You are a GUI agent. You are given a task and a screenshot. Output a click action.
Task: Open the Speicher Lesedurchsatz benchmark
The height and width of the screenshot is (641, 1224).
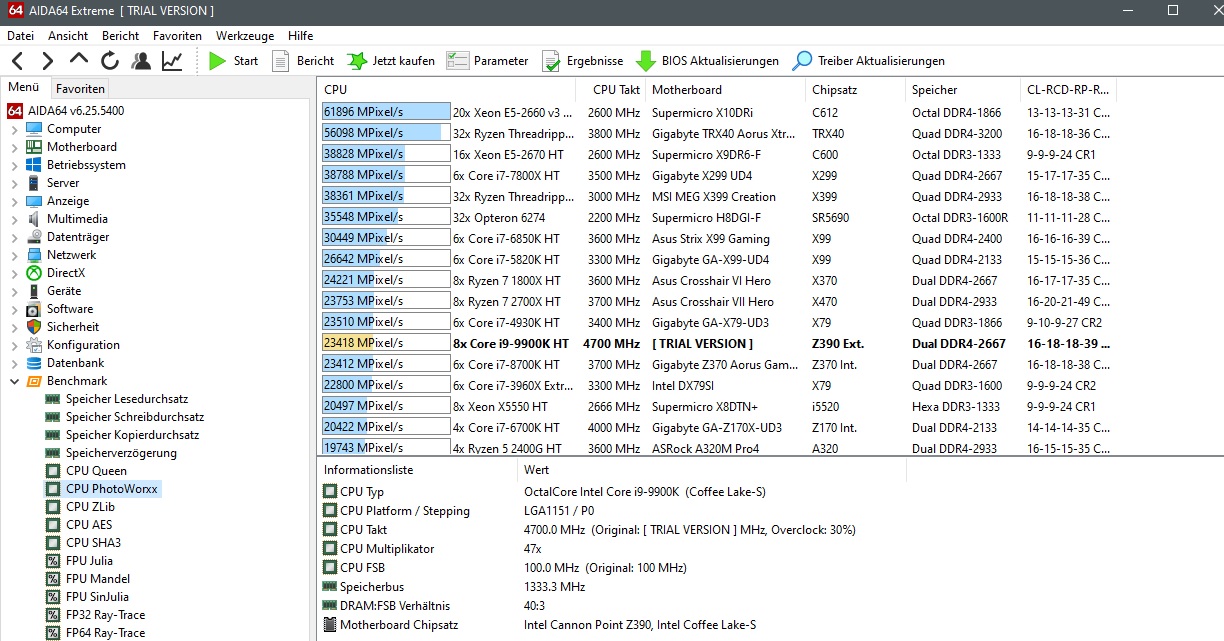(127, 399)
